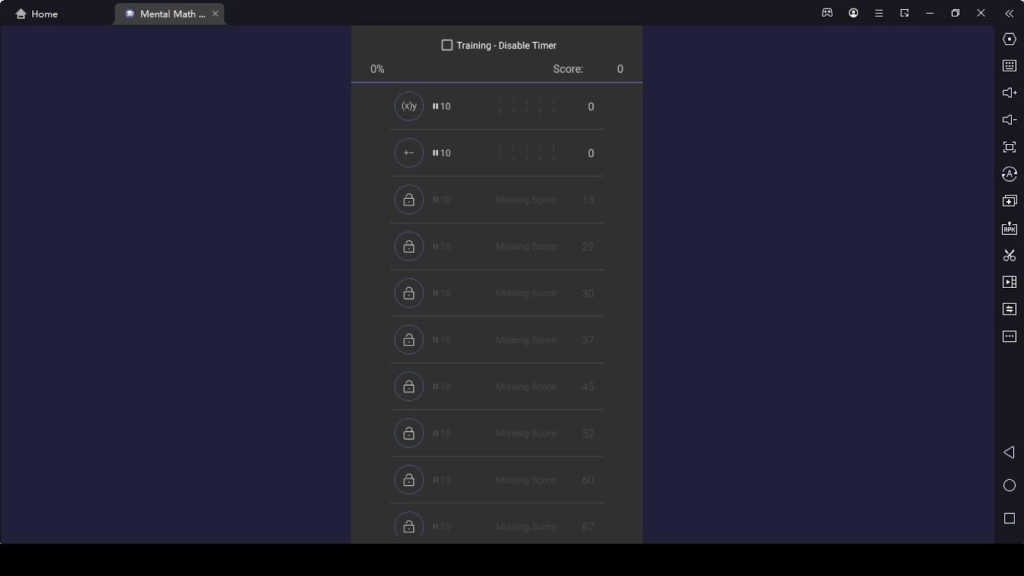Click the progress ticks on the plus-minus row
Screen dimensions: 1024x576
(526, 153)
